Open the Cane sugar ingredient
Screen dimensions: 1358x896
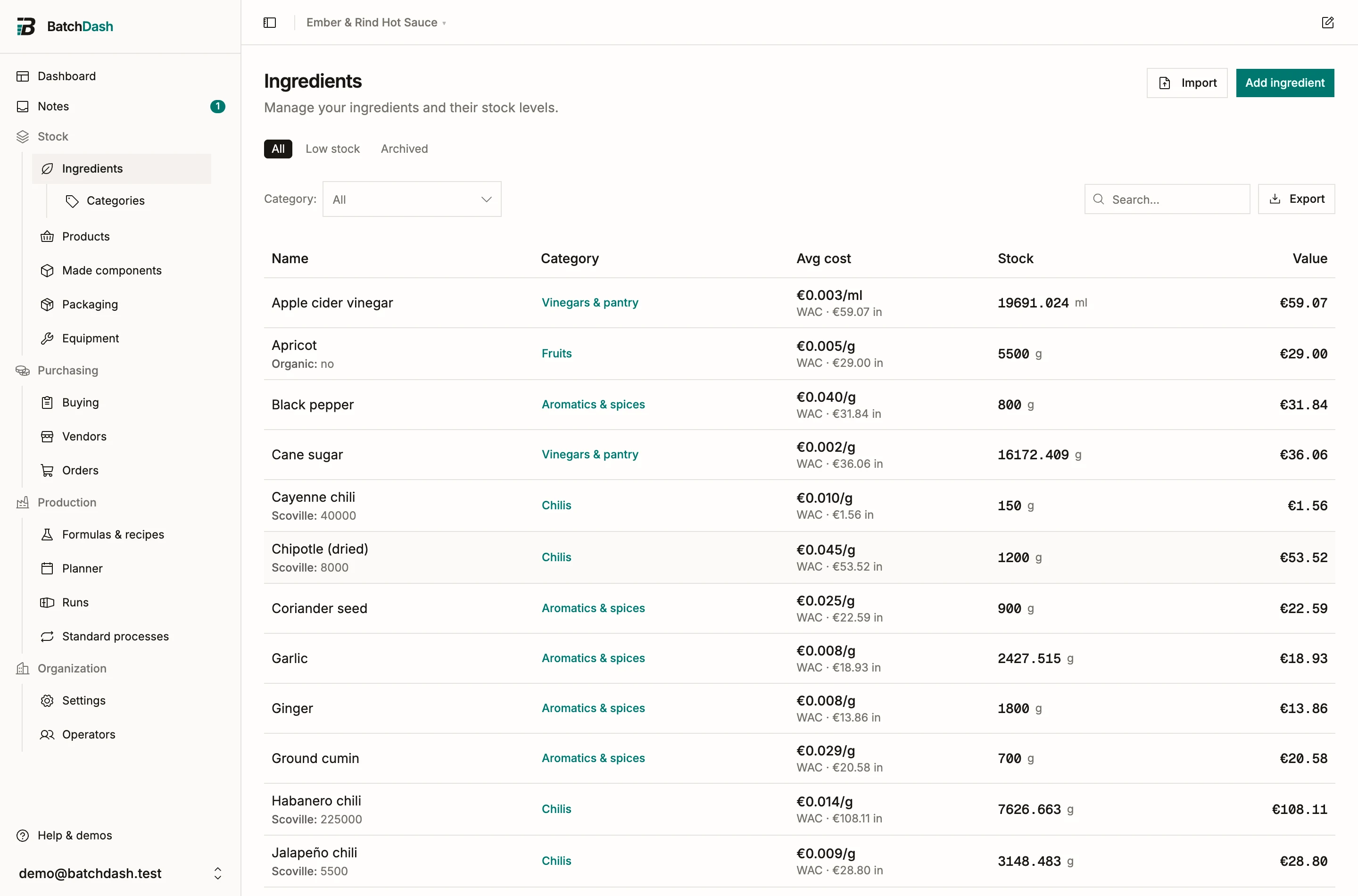point(307,454)
